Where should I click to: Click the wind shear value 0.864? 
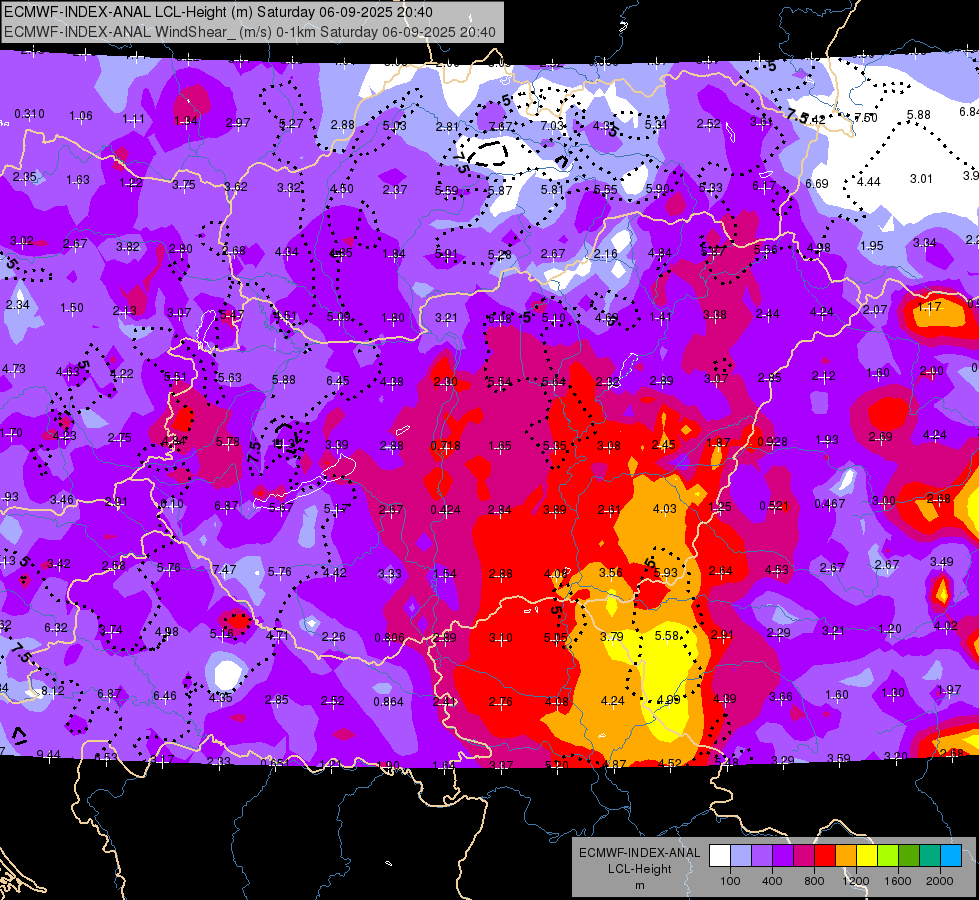(388, 701)
